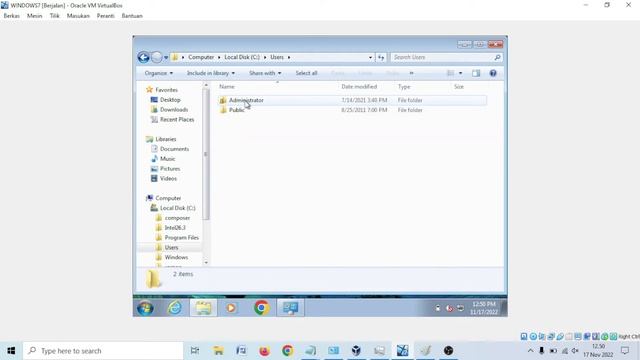Open Program Files folder in tree
Screen dimensions: 640x360
(182, 237)
